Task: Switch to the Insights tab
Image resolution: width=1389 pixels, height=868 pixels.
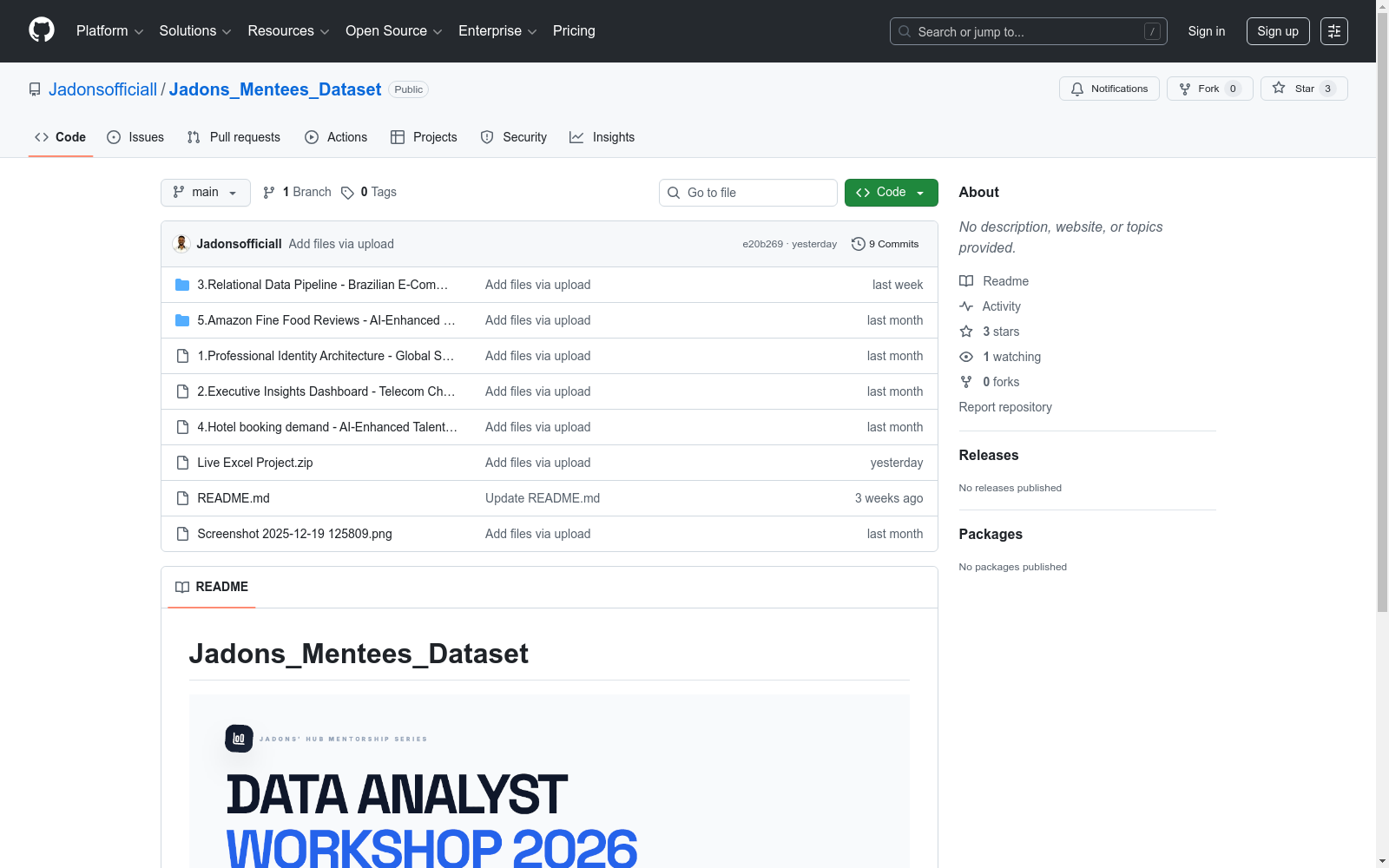Action: (602, 137)
